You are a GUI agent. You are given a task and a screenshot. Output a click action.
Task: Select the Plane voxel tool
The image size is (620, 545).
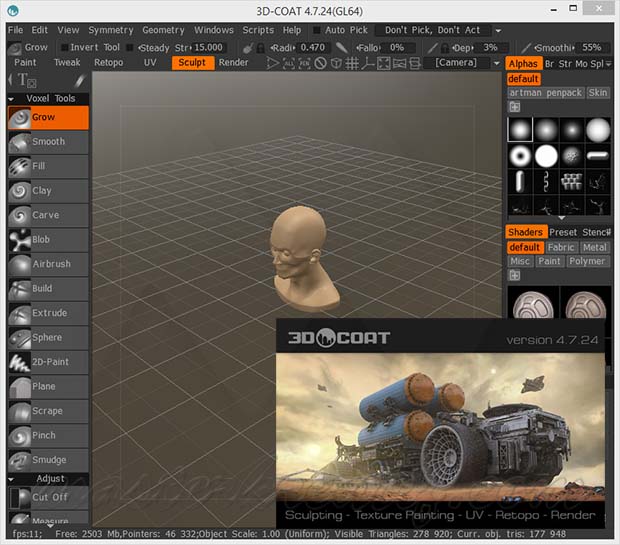pos(48,387)
